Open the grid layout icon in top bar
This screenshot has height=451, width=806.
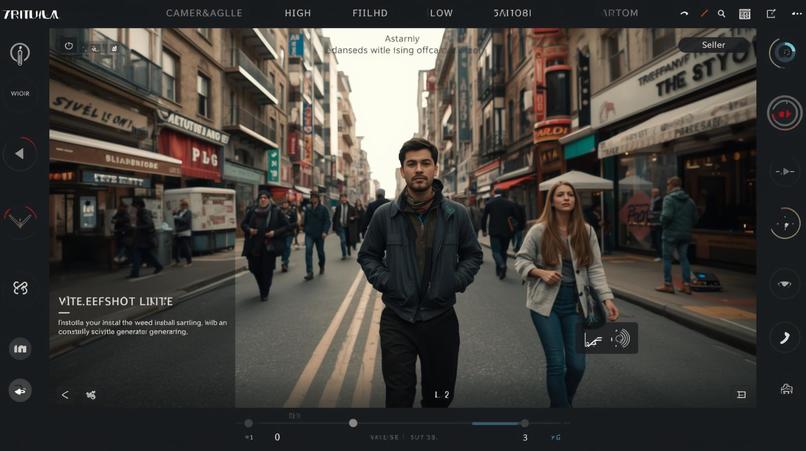(x=744, y=14)
